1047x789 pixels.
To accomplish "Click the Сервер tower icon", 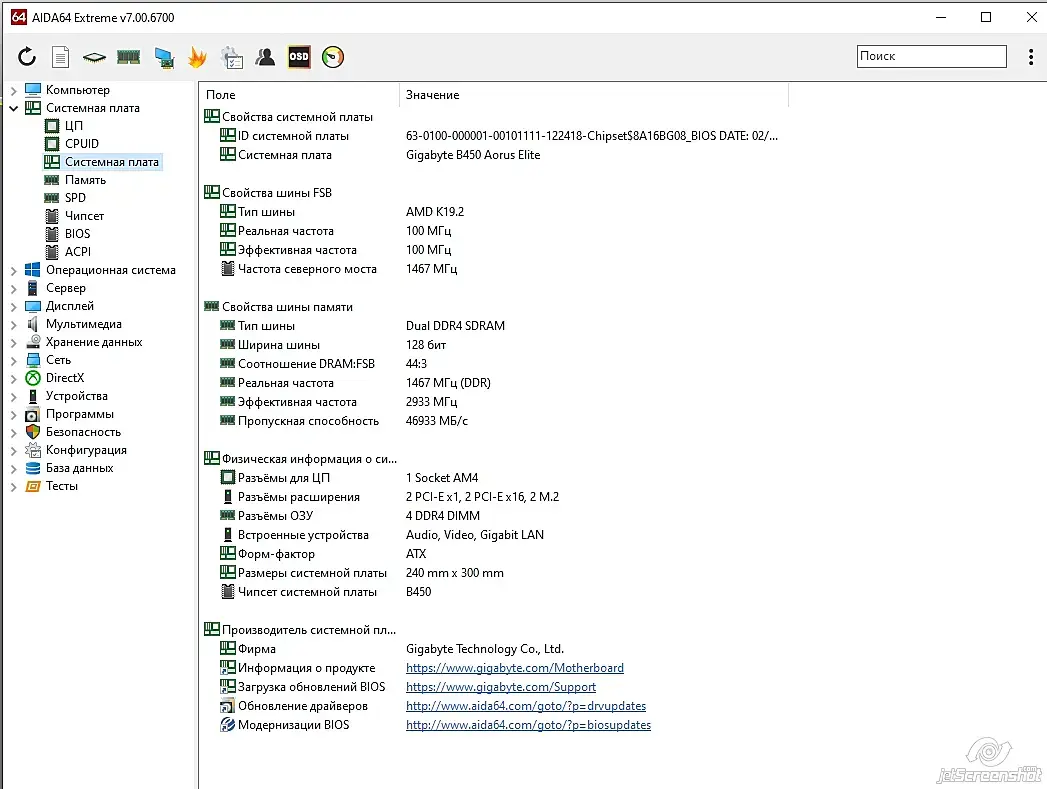I will (33, 288).
